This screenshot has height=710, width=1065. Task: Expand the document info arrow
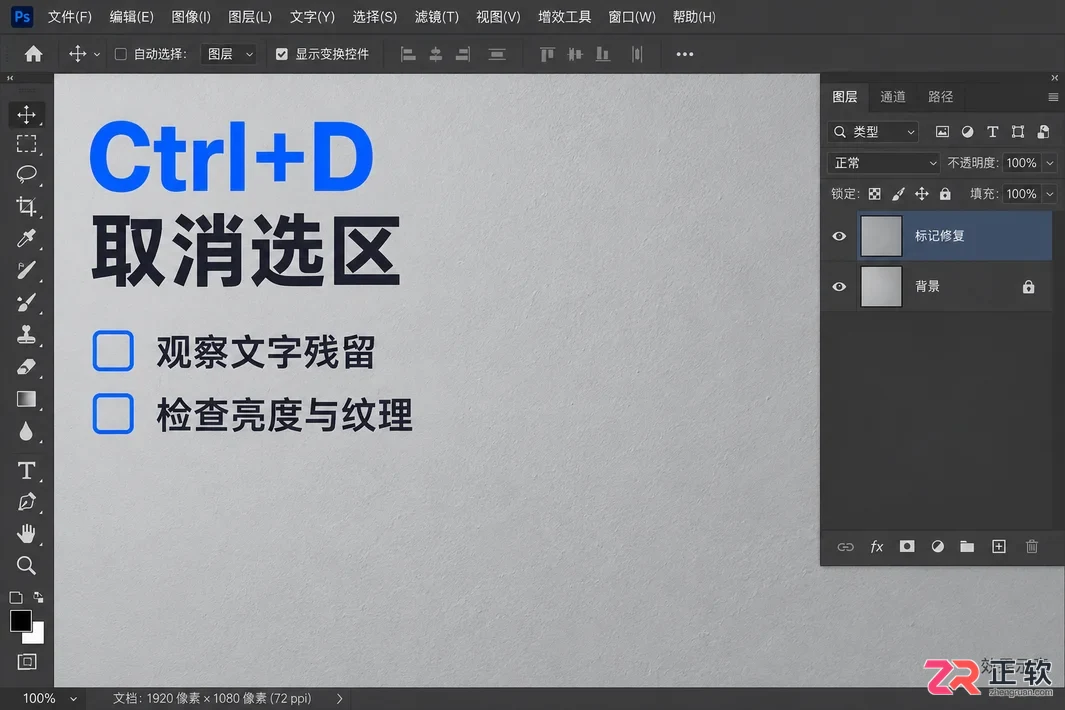pyautogui.click(x=340, y=698)
